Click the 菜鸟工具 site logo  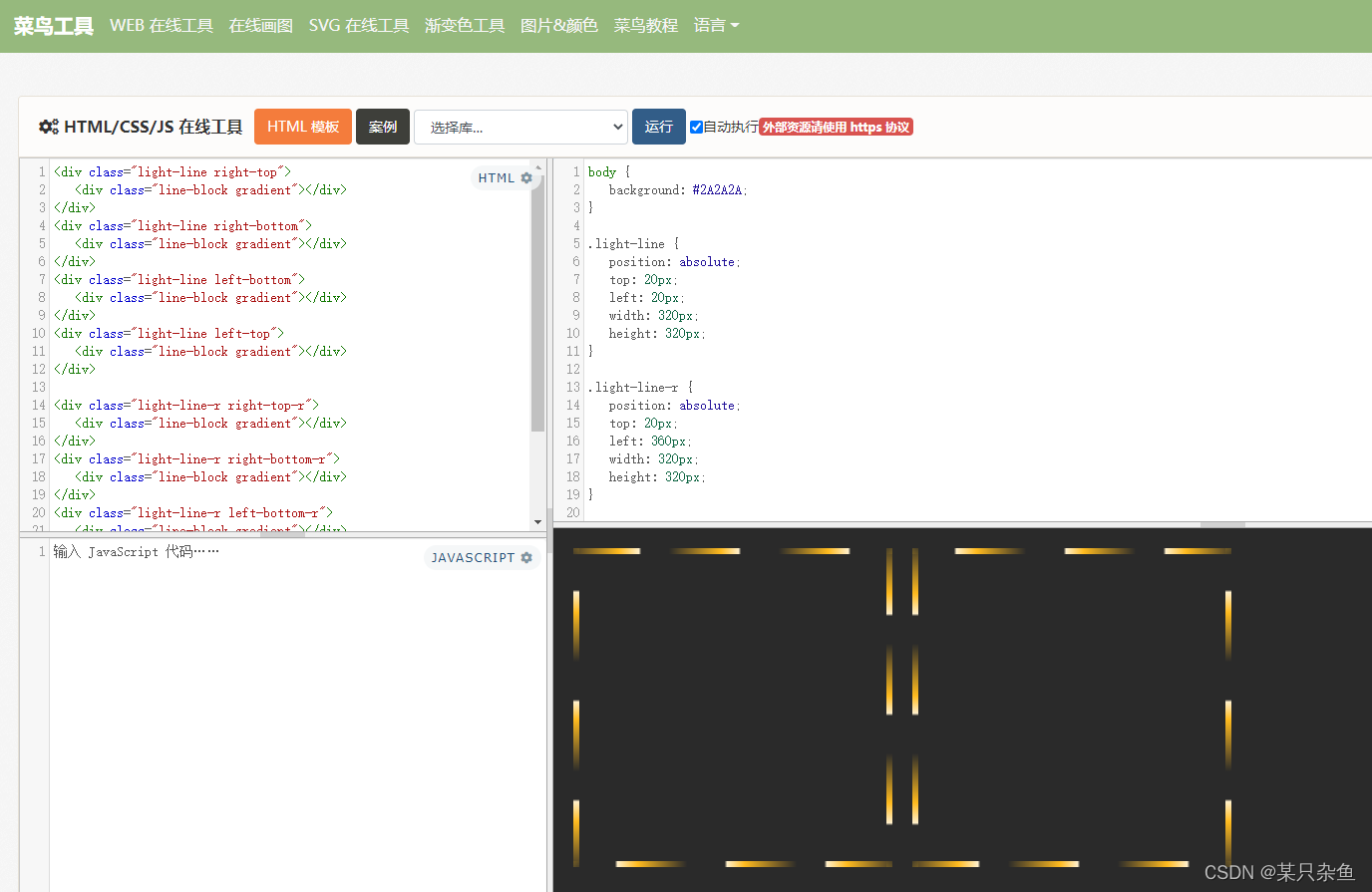point(53,26)
